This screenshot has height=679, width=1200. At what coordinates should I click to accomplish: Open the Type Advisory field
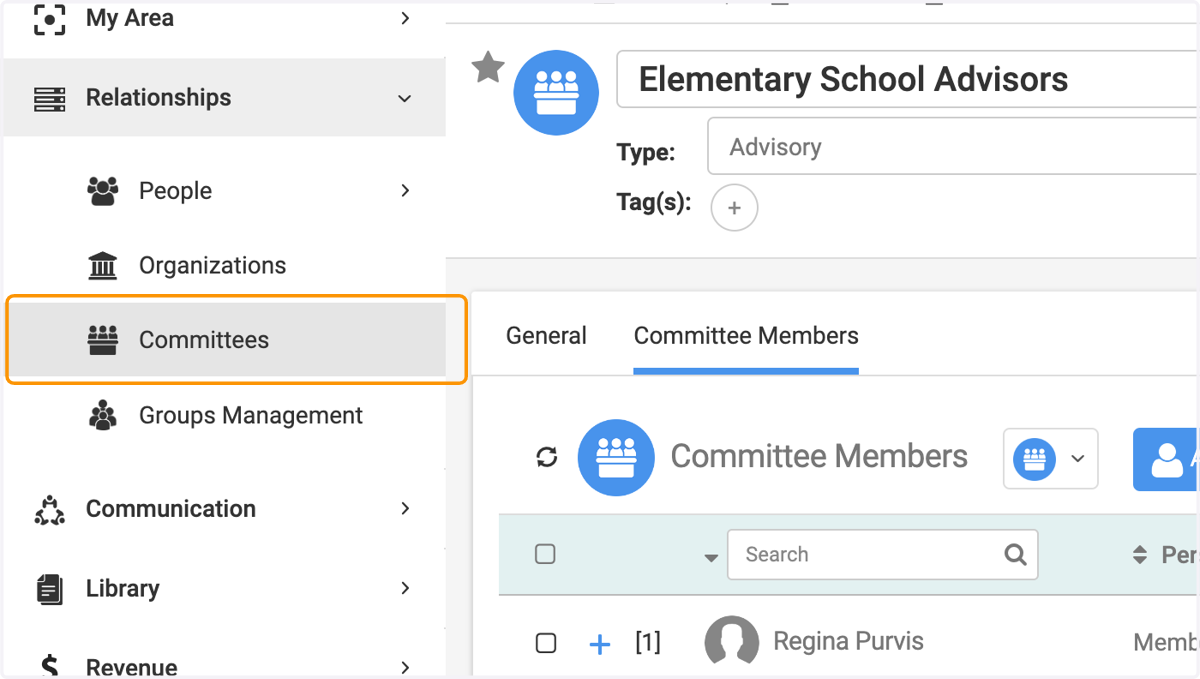point(953,147)
